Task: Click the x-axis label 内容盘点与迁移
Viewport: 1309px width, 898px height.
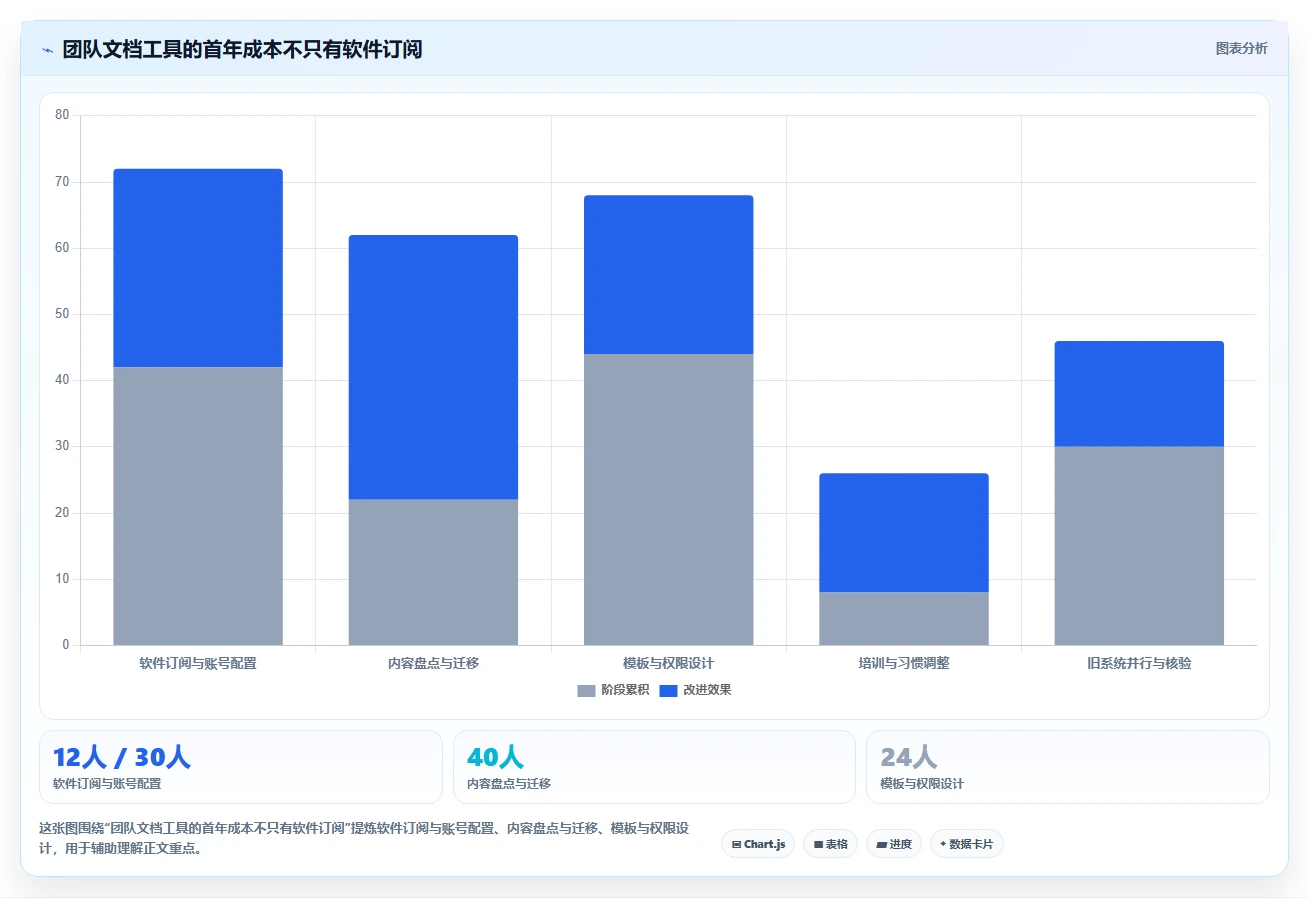Action: (433, 663)
